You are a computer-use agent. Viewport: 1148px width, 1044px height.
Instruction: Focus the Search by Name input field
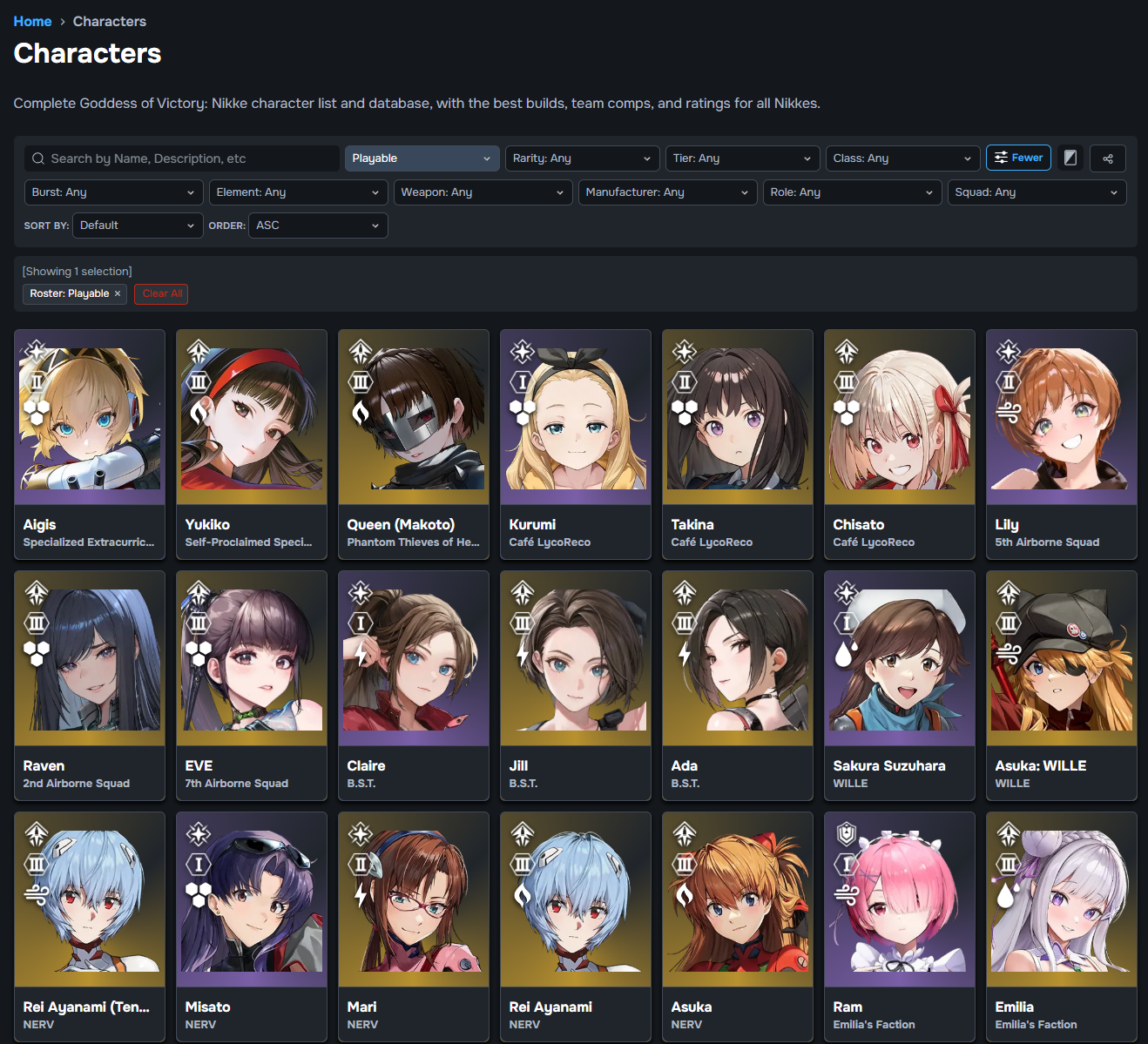click(182, 158)
